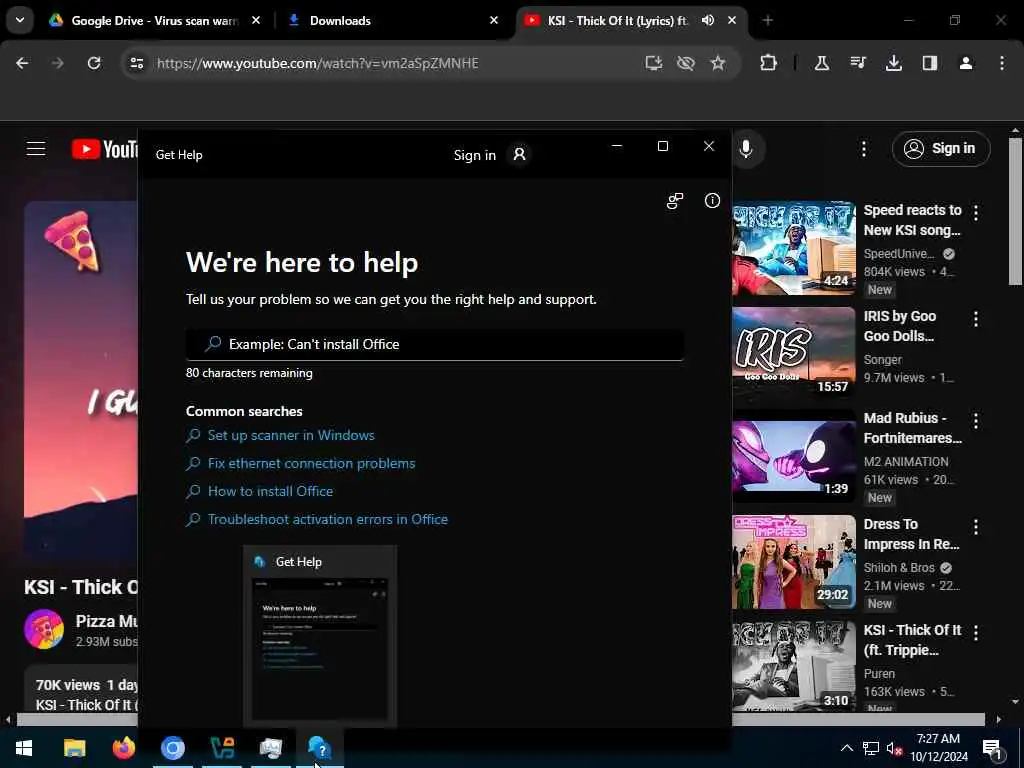
Task: Open the Get Help feedback hub icon
Action: point(675,200)
